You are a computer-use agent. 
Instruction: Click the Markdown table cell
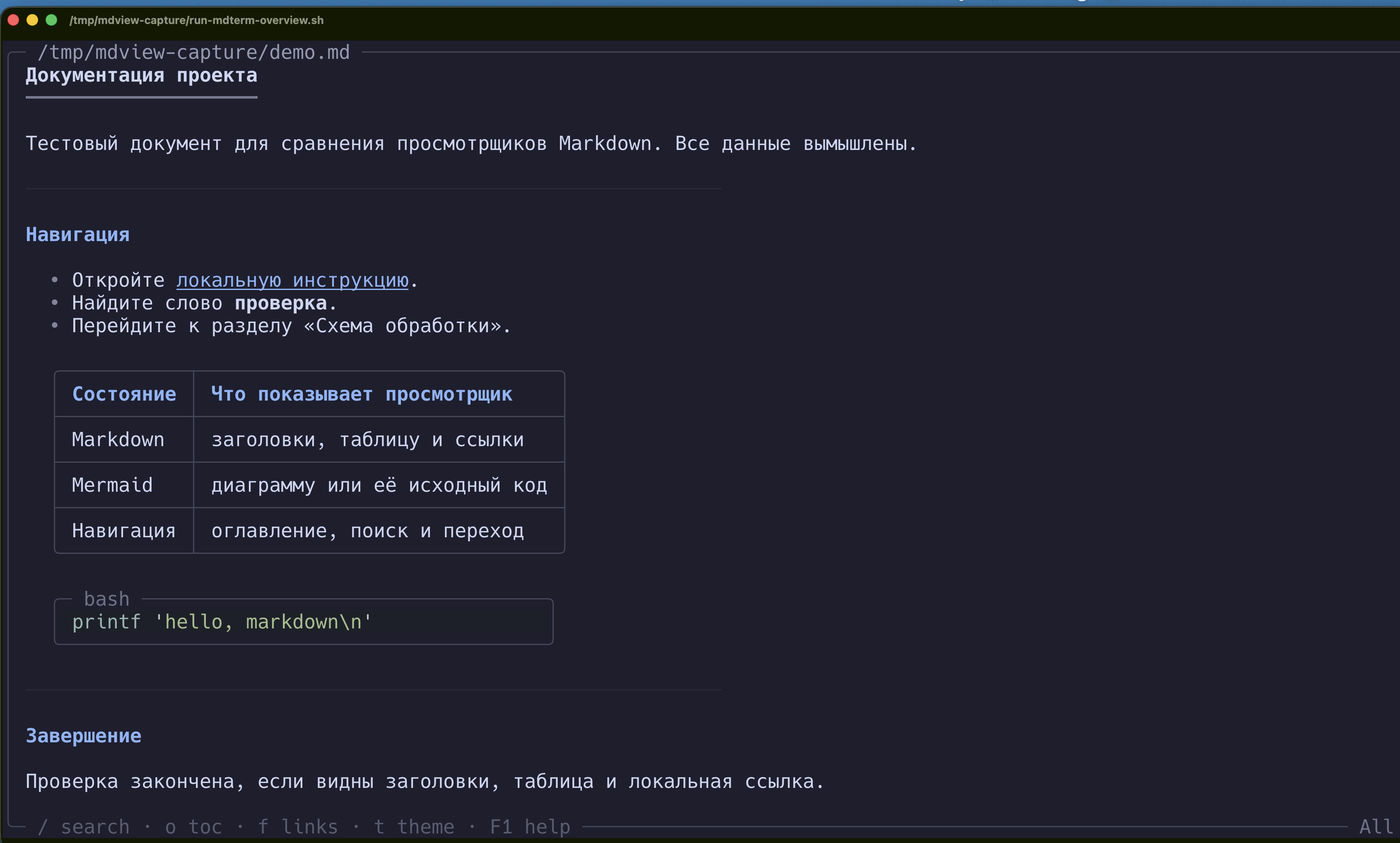[118, 440]
